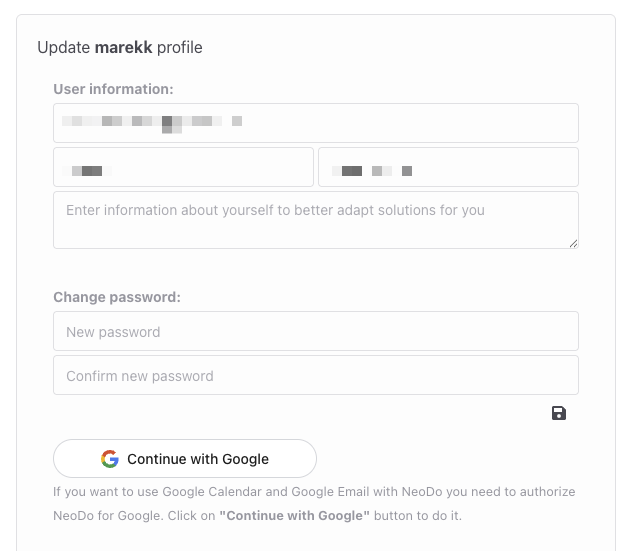Click the word "profile" in the heading
The height and width of the screenshot is (551, 639).
(180, 47)
